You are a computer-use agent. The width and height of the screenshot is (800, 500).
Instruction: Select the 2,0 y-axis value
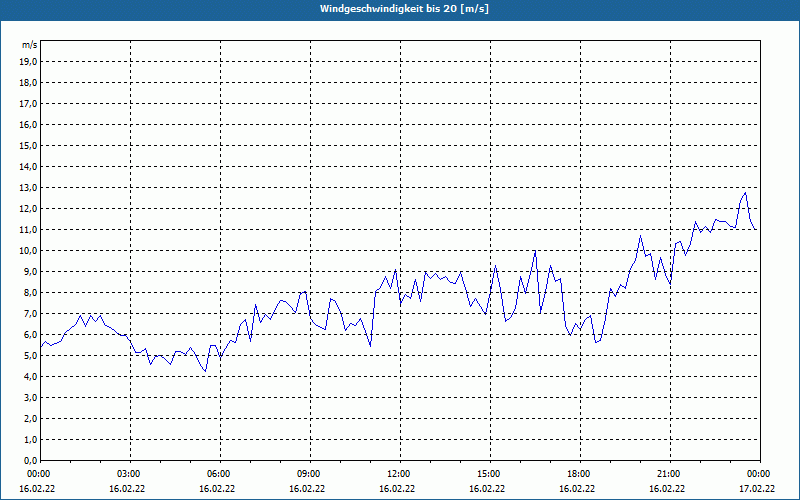click(x=30, y=419)
